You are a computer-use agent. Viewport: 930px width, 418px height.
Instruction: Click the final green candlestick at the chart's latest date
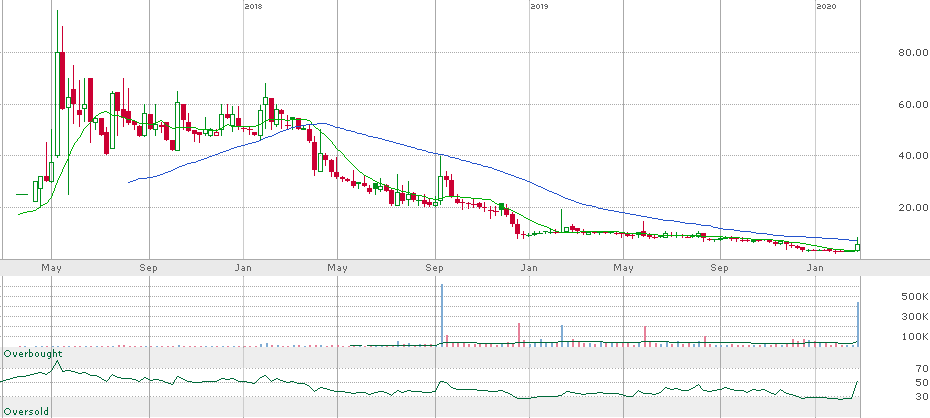pyautogui.click(x=858, y=248)
